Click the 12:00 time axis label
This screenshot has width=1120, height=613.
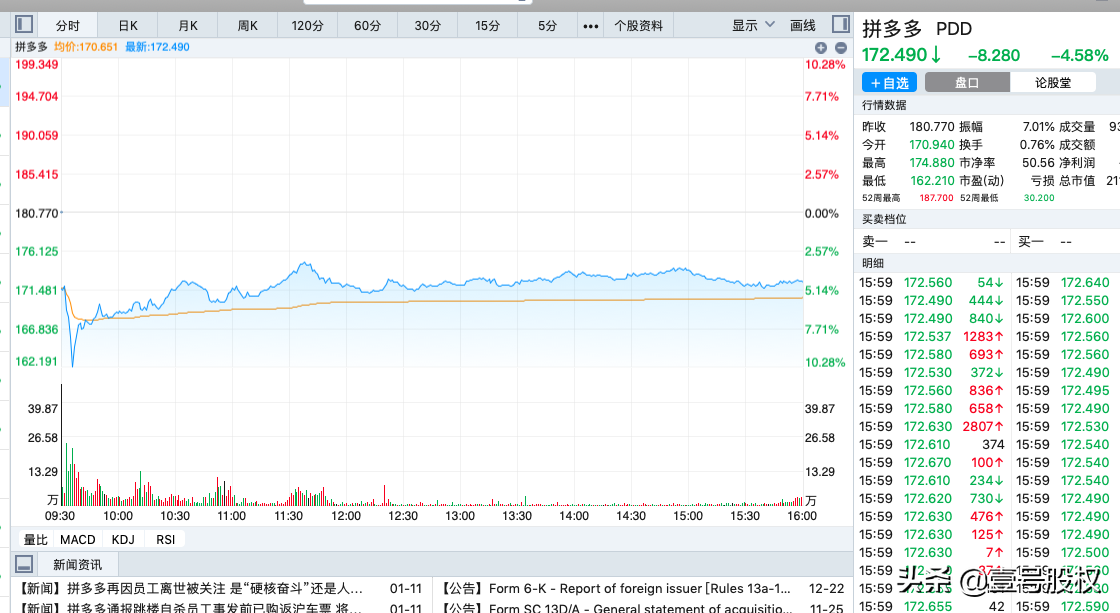[x=346, y=516]
